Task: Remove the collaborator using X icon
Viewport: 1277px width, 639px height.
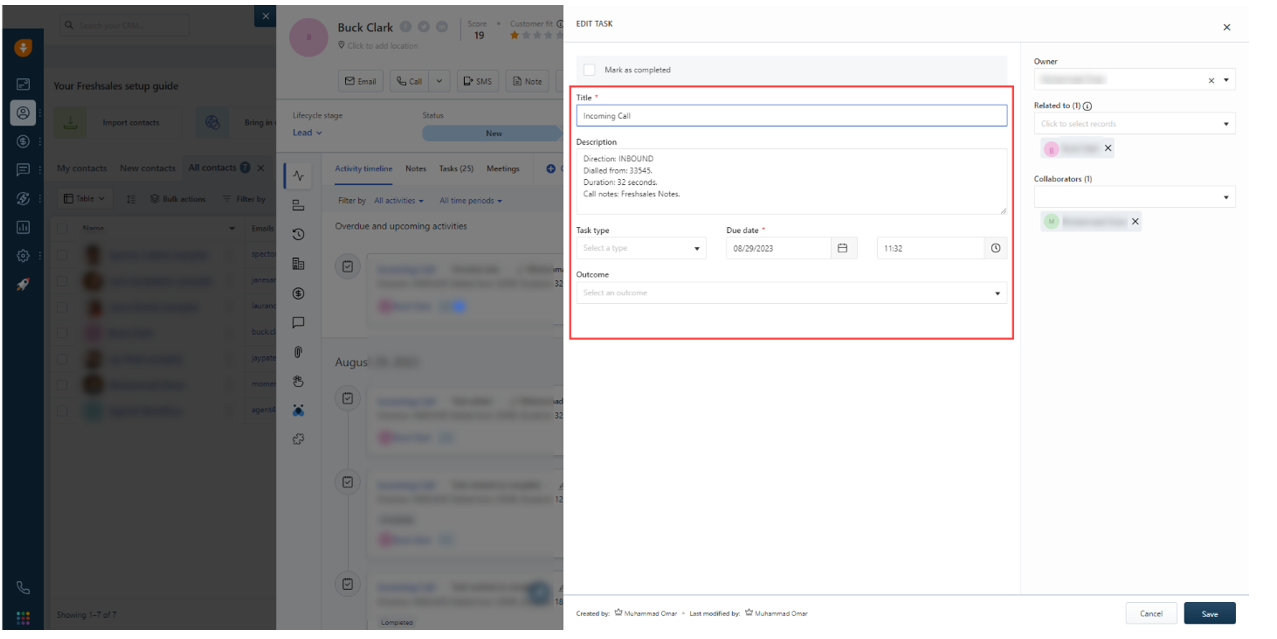Action: 1135,222
